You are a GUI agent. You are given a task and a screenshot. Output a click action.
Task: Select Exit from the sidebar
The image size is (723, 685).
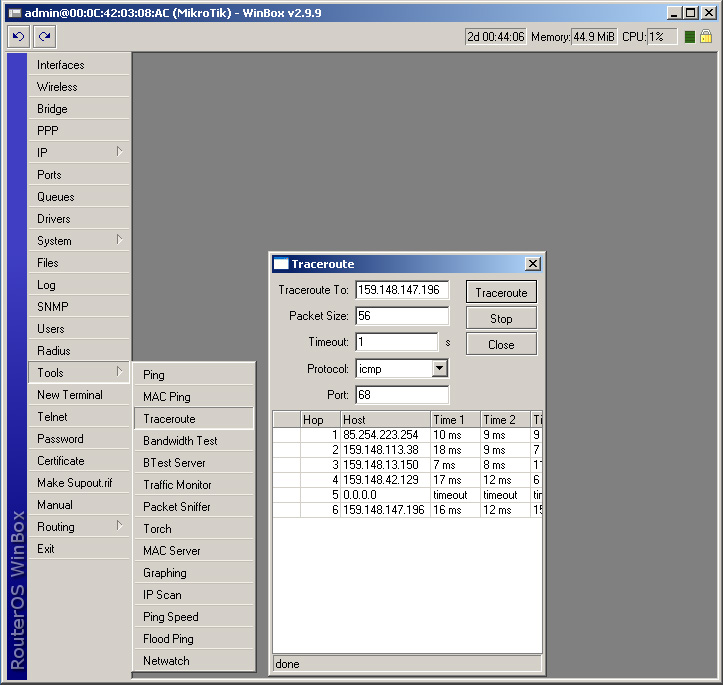79,549
